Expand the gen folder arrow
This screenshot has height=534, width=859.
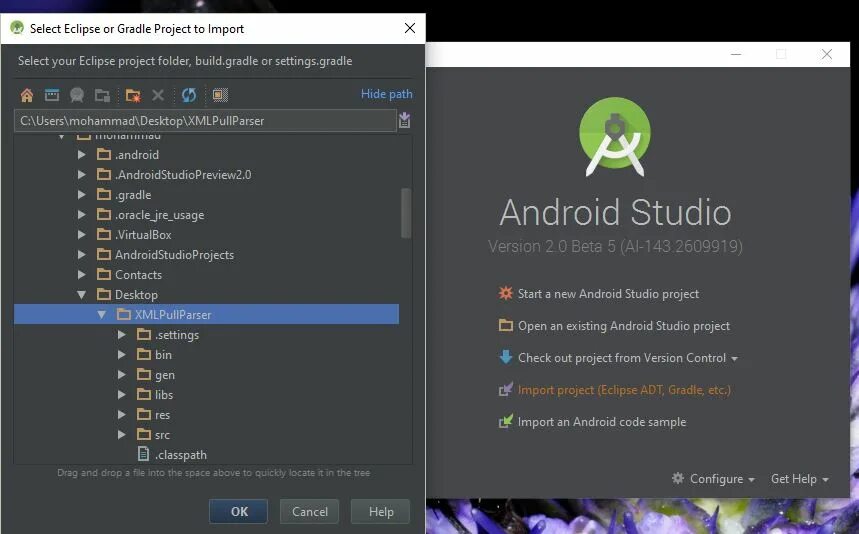(122, 375)
